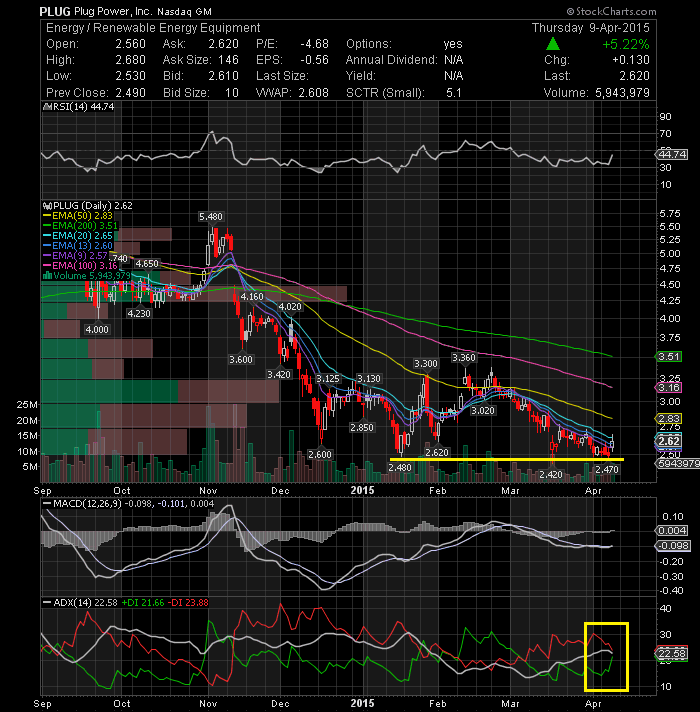The image size is (700, 712).
Task: Click the 5.480 price peak label
Action: (x=211, y=217)
